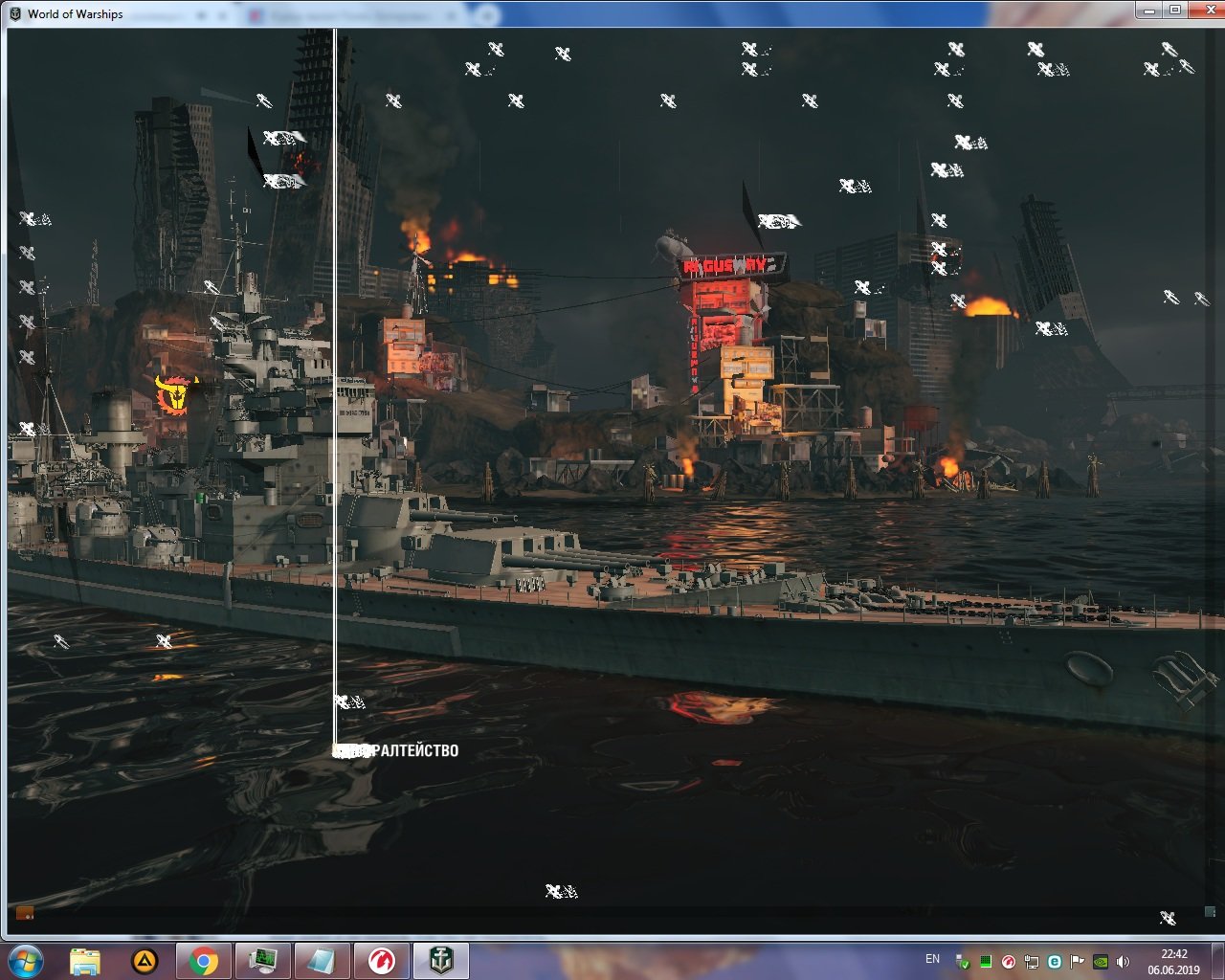
Task: Click the EN language indicator
Action: [932, 959]
